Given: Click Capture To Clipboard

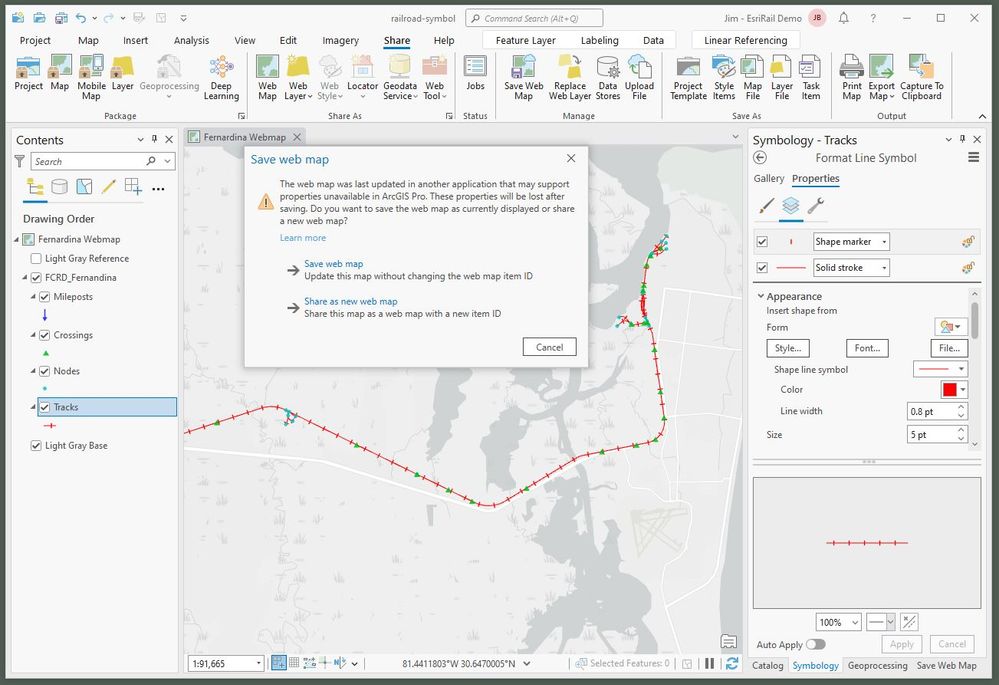Looking at the screenshot, I should [x=921, y=77].
